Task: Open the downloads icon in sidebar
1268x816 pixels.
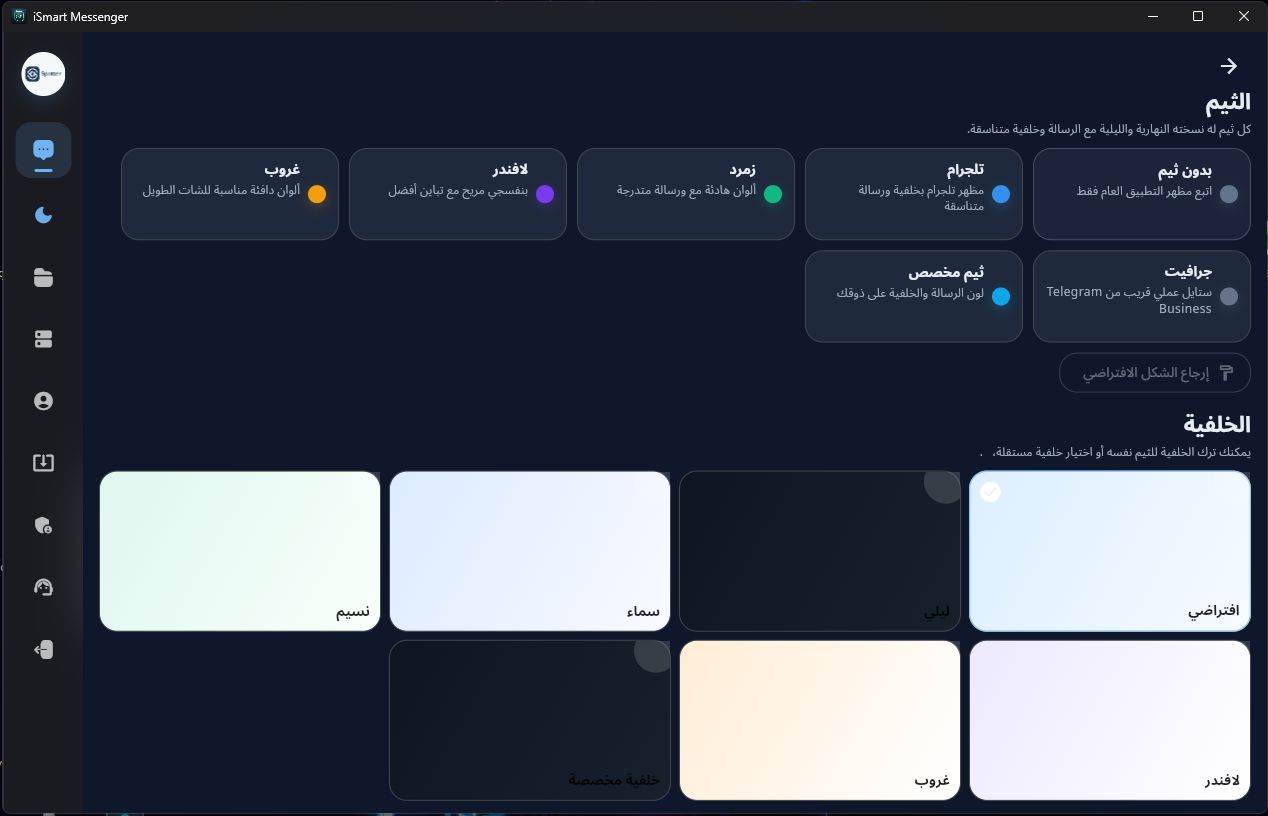Action: click(43, 463)
